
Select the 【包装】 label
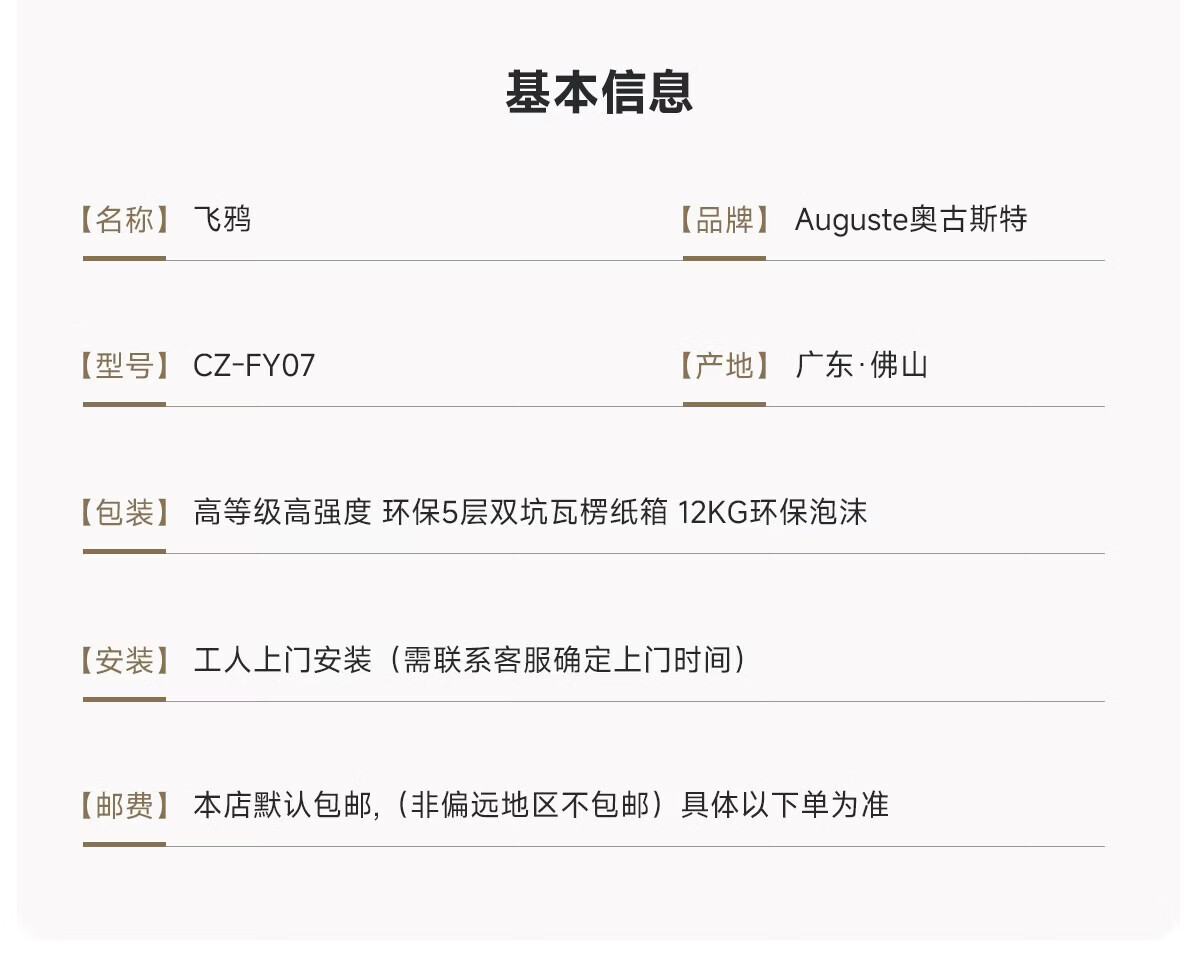coord(124,513)
